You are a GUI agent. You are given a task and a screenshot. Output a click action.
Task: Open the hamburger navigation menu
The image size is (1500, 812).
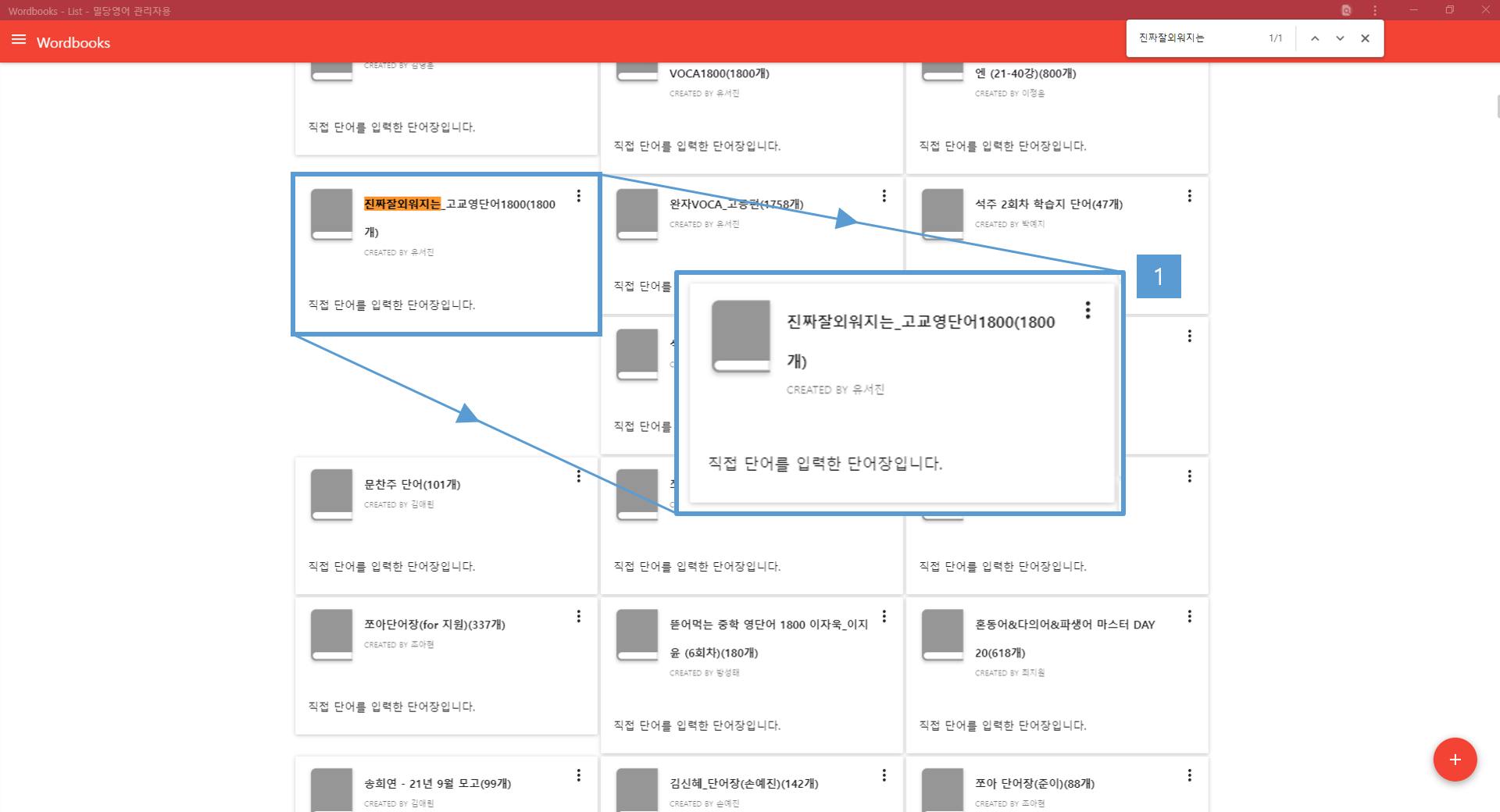pyautogui.click(x=19, y=40)
